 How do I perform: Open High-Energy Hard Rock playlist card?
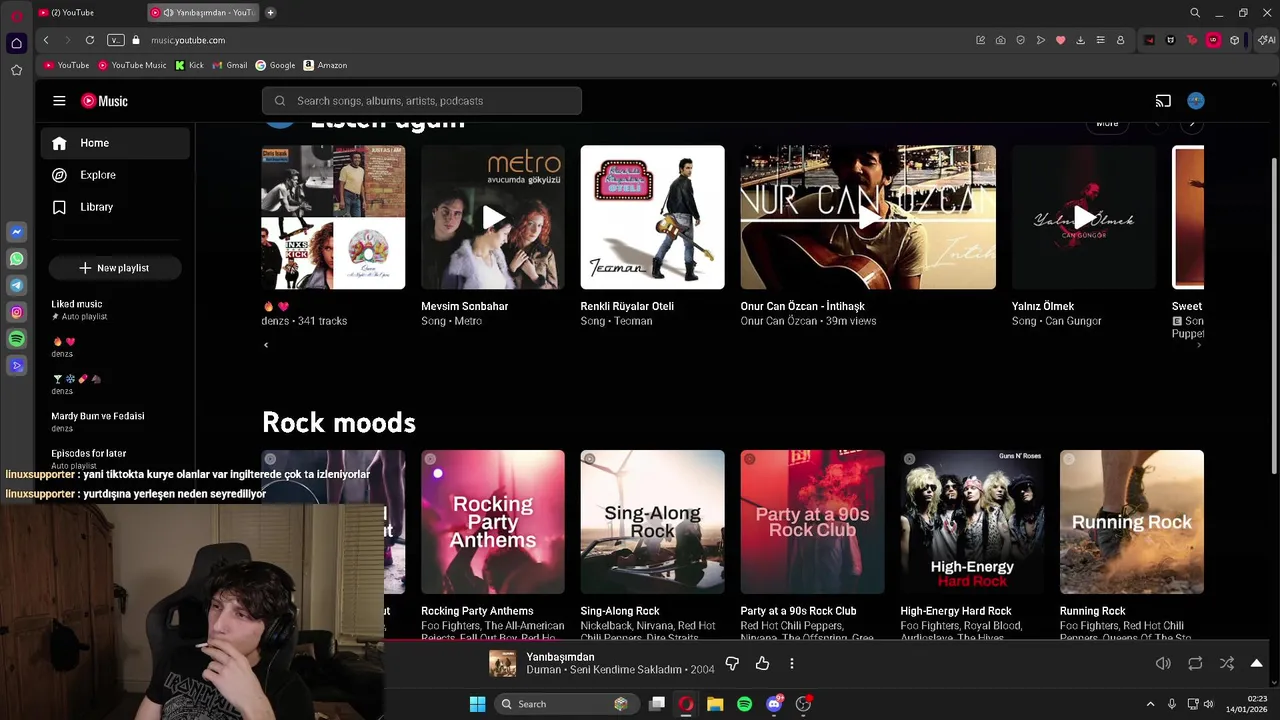972,522
